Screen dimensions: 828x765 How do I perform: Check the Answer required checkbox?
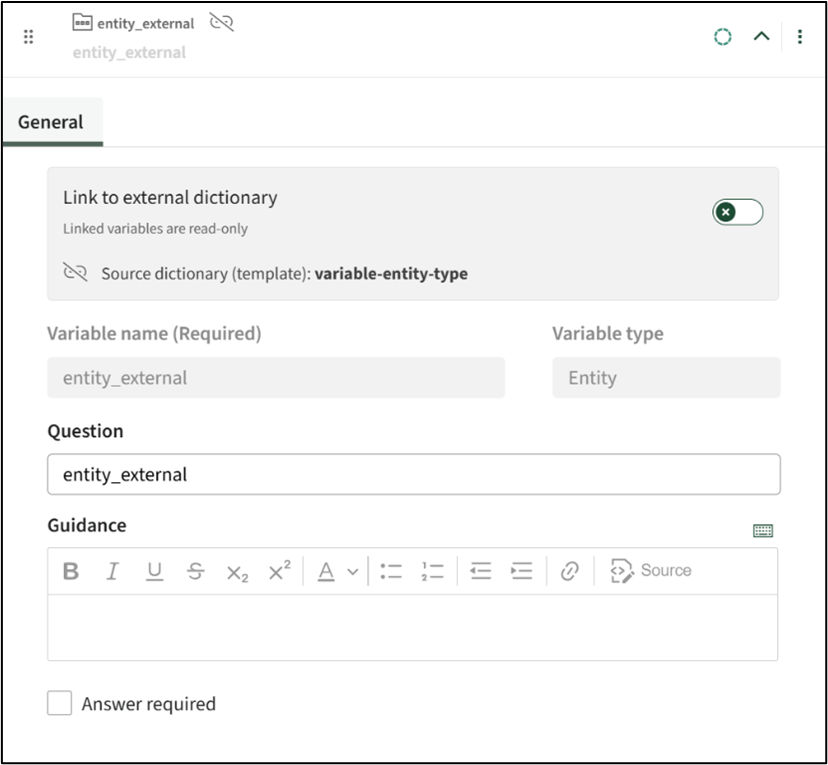[x=60, y=704]
